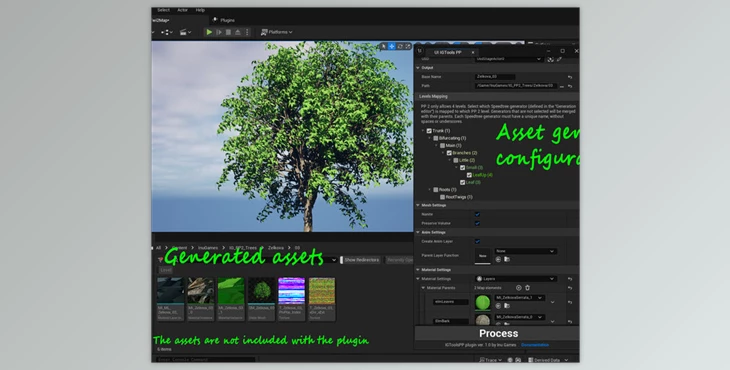Screen dimensions: 730x370
Task: Toggle the Bifurcating (1) checkbox
Action: coord(436,138)
